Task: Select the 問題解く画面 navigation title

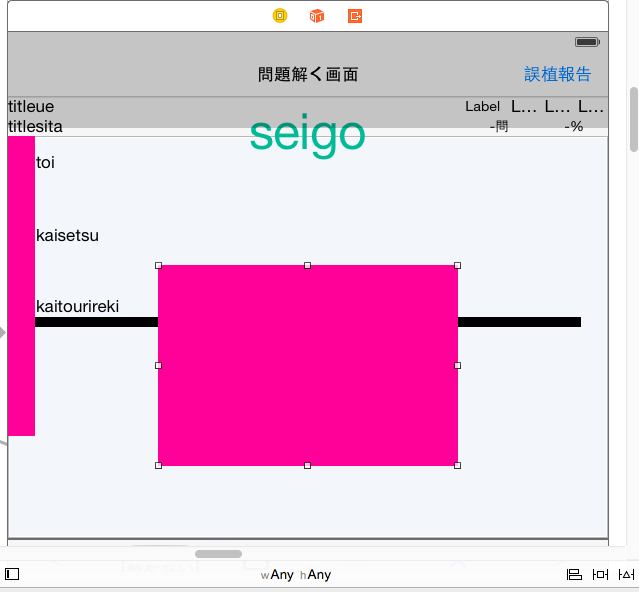Action: point(308,75)
